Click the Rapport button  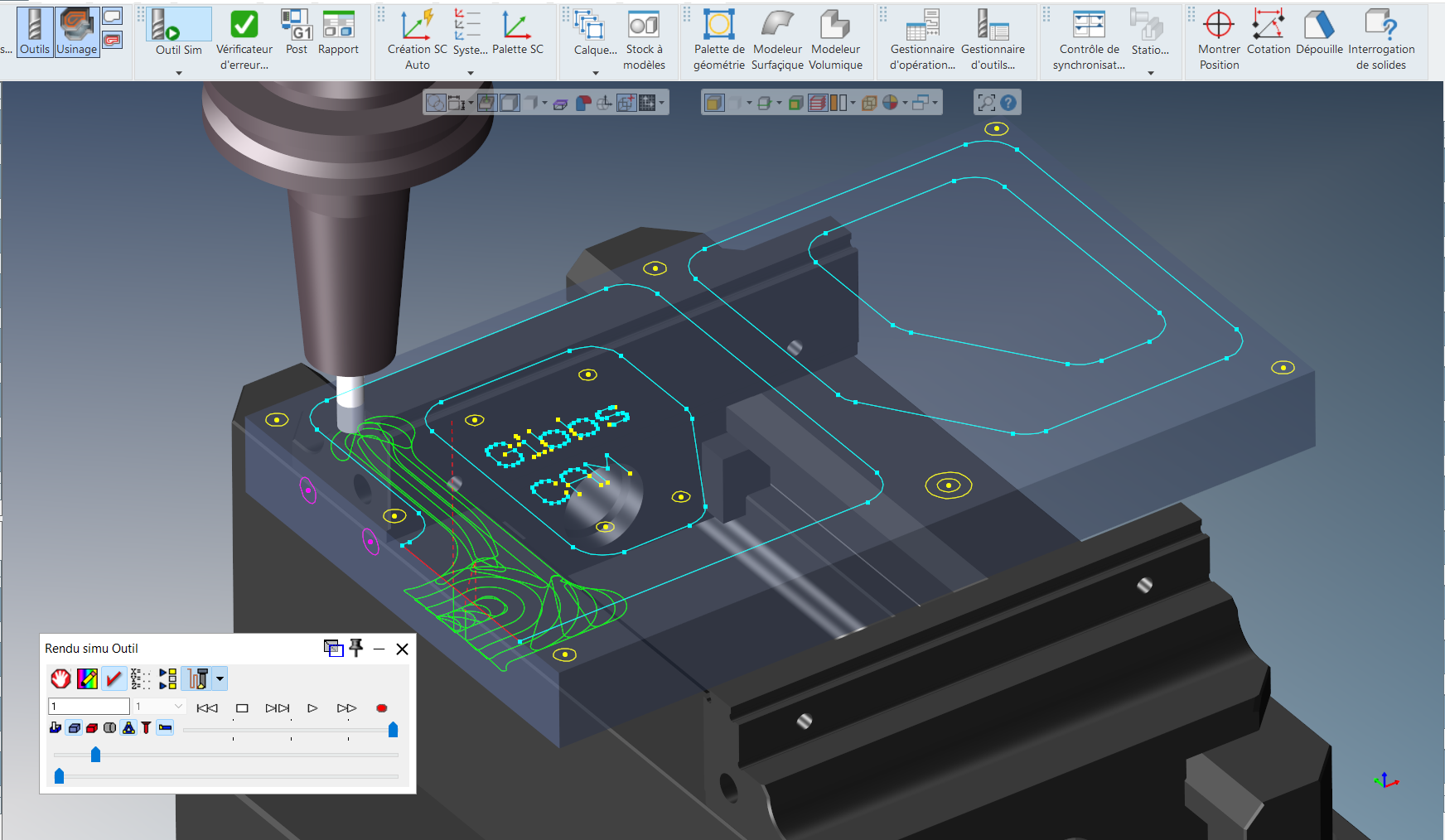pos(338,27)
